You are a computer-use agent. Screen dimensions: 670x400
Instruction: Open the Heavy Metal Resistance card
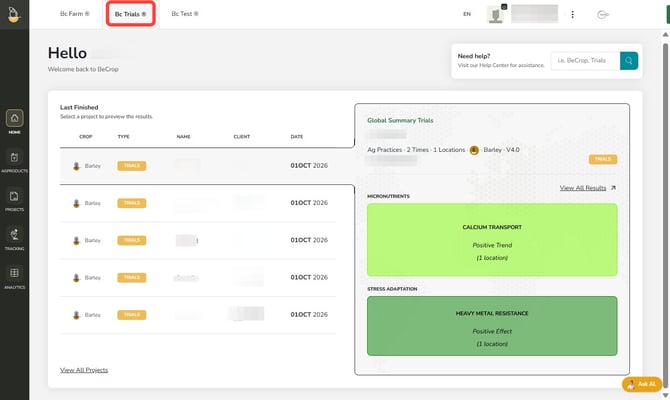[492, 326]
